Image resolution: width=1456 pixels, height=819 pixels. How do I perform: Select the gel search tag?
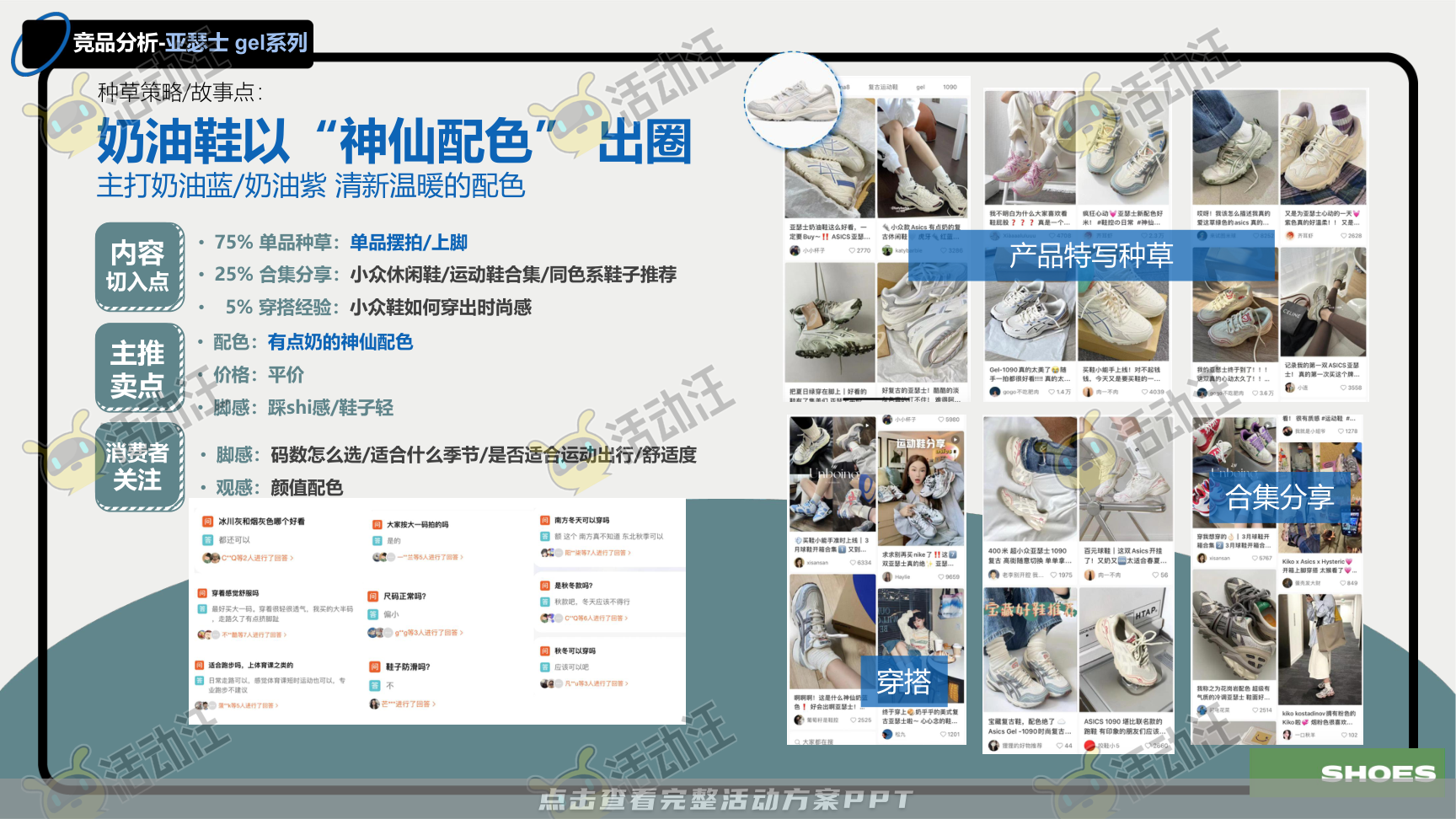point(920,87)
